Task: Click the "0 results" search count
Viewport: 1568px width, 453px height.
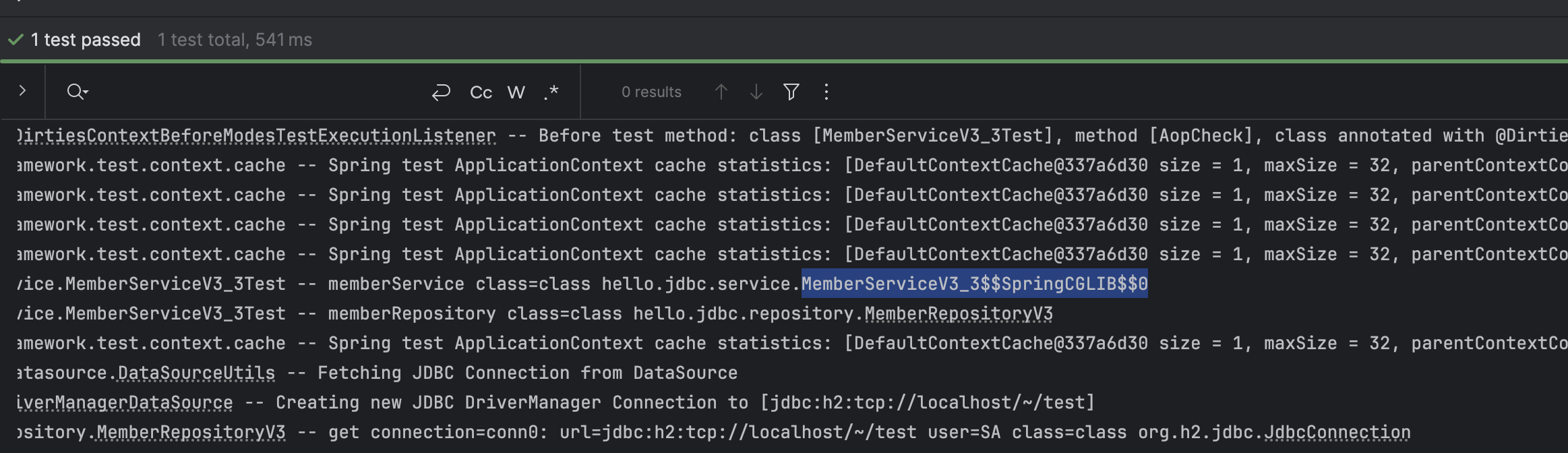Action: pos(651,92)
